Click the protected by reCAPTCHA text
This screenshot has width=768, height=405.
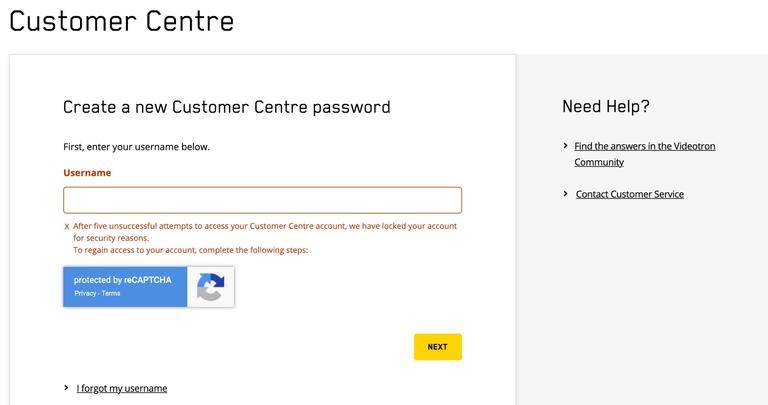122,280
